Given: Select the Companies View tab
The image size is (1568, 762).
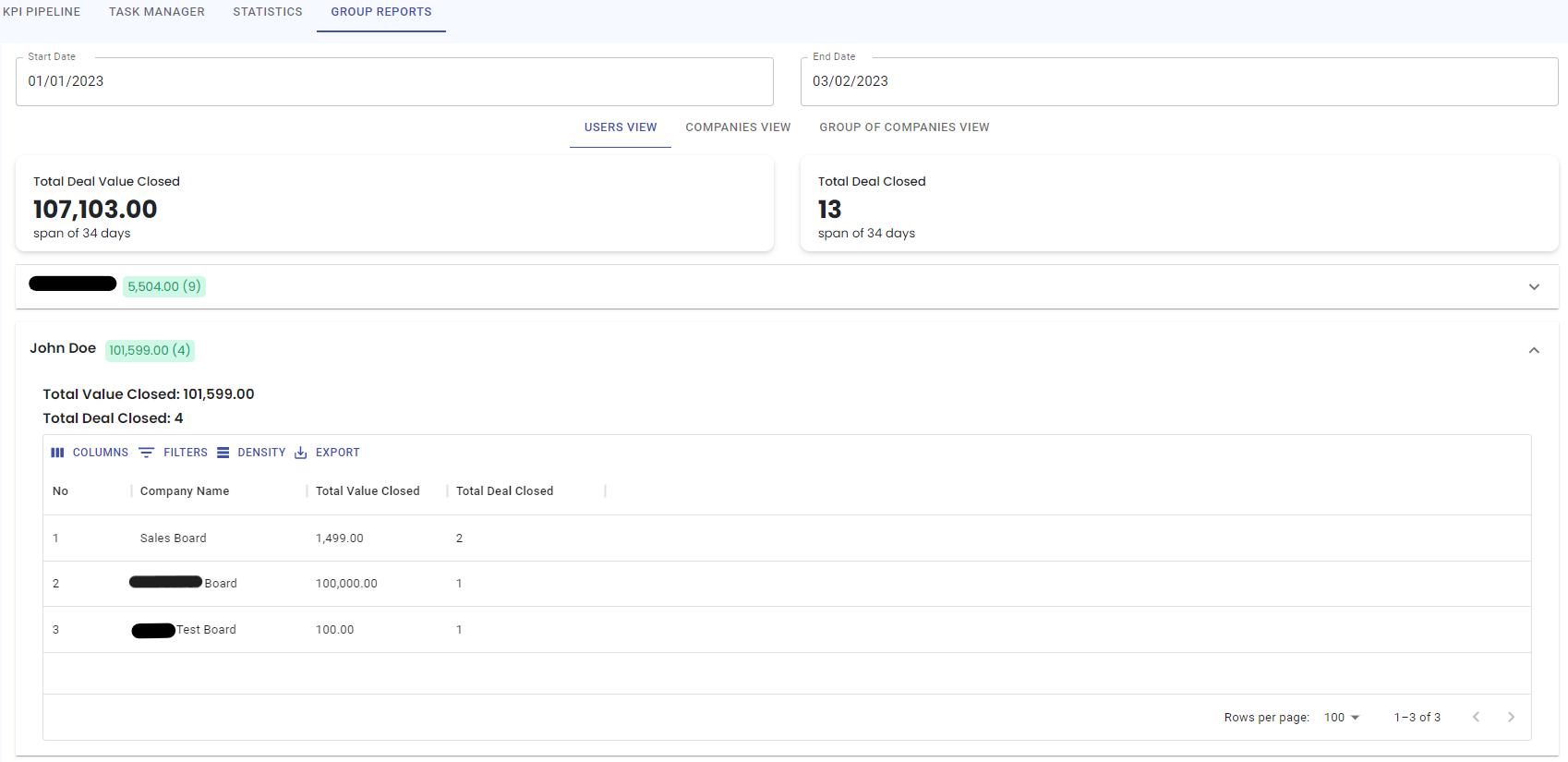Looking at the screenshot, I should click(738, 127).
